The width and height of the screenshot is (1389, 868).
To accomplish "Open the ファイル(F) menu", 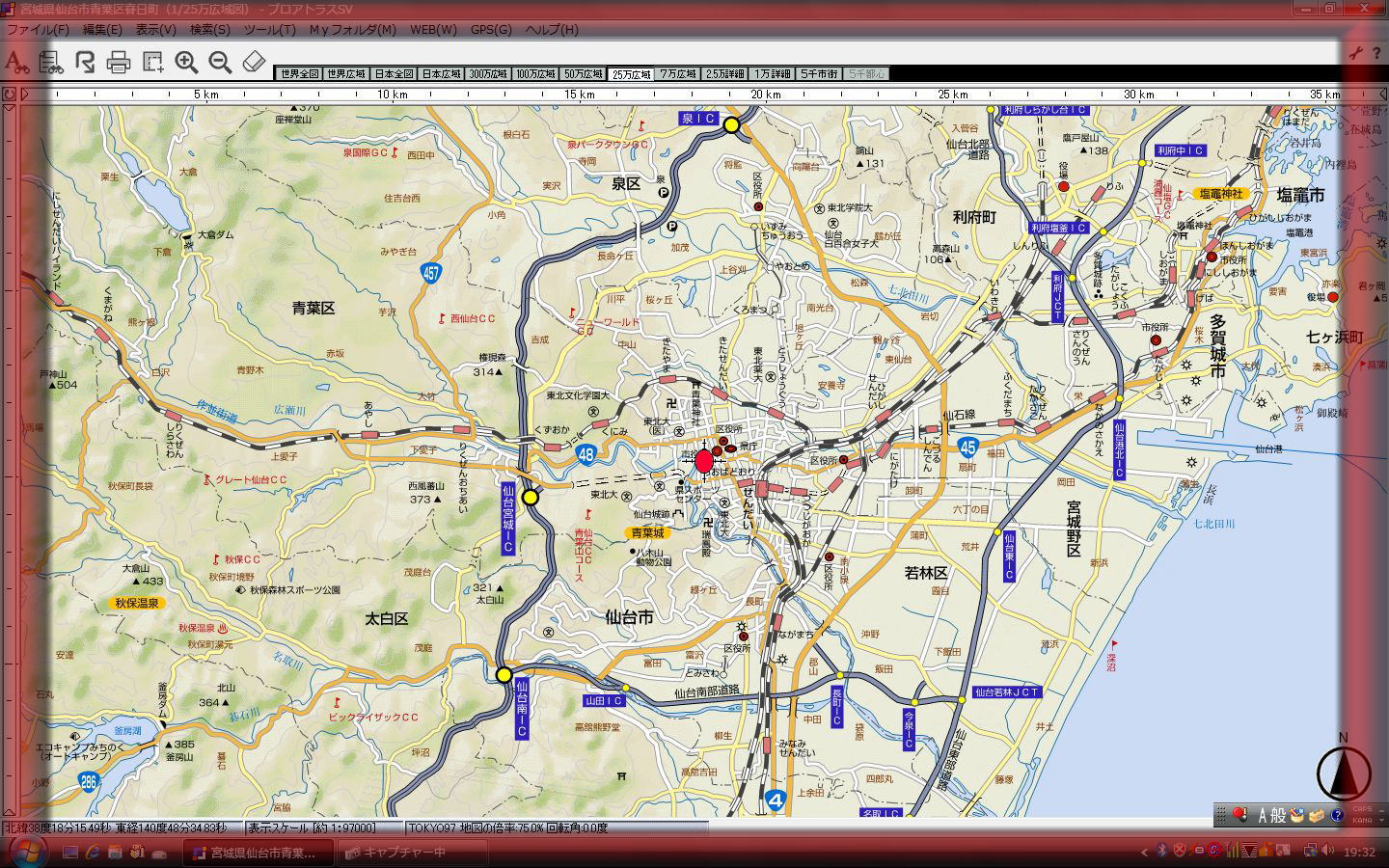I will pyautogui.click(x=39, y=30).
